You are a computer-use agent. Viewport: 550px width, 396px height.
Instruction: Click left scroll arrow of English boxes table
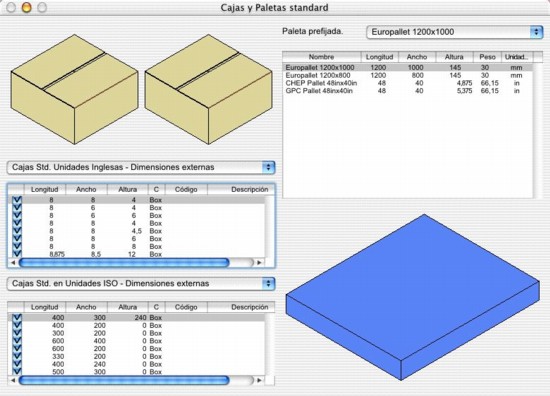13,262
